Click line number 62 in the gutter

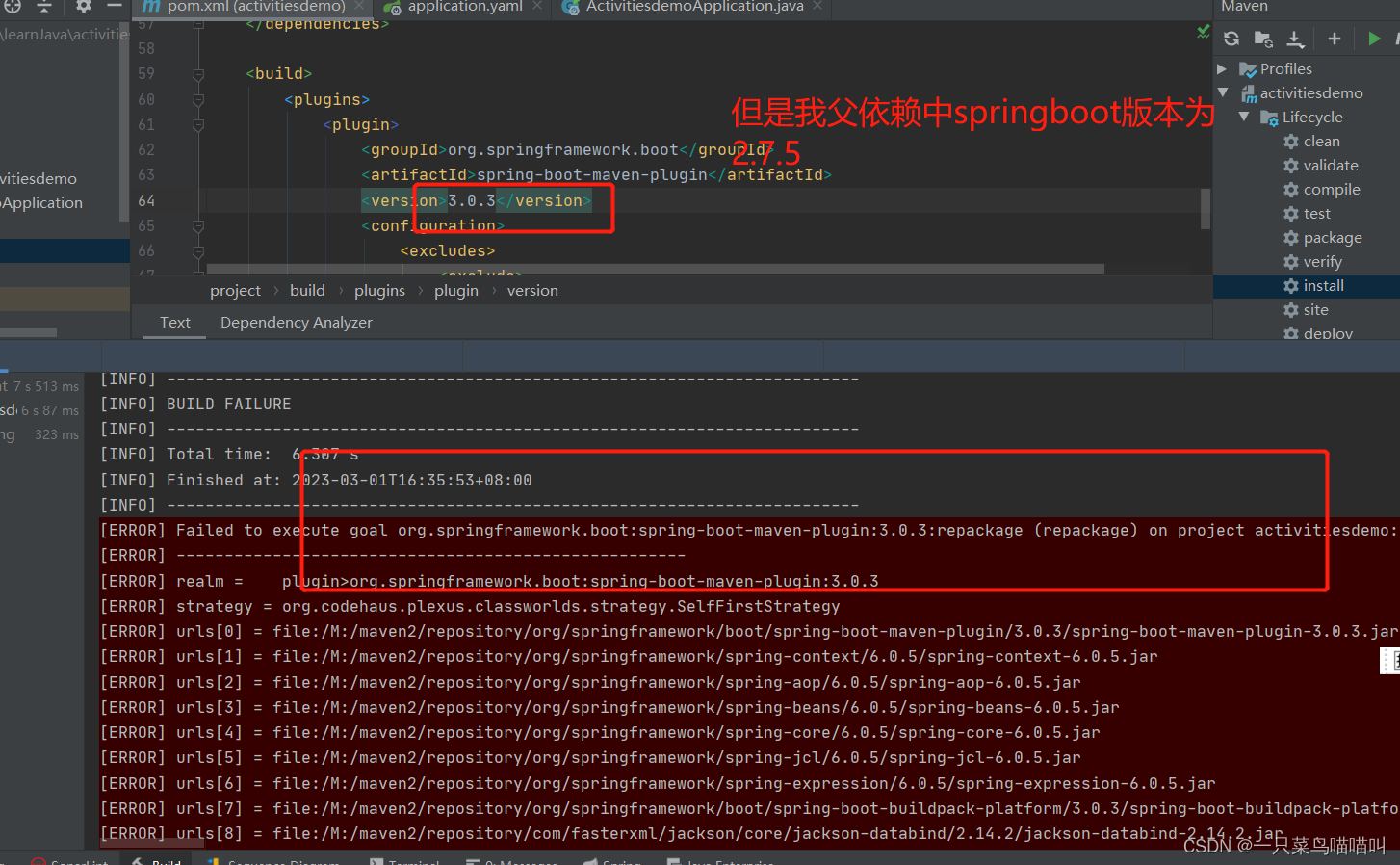tap(146, 149)
